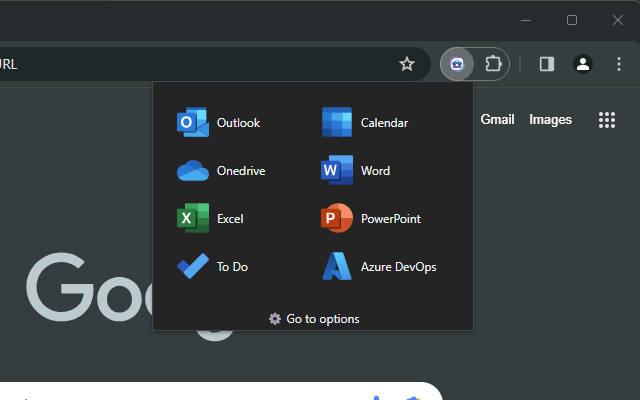
Task: Select the To Do text label
Action: pyautogui.click(x=232, y=267)
